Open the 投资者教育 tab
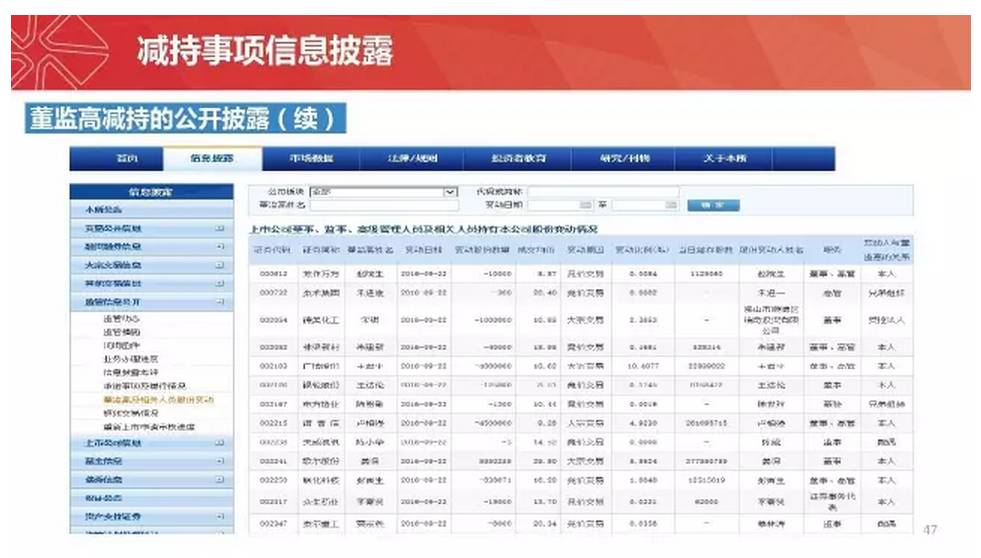981x558 pixels. [518, 158]
